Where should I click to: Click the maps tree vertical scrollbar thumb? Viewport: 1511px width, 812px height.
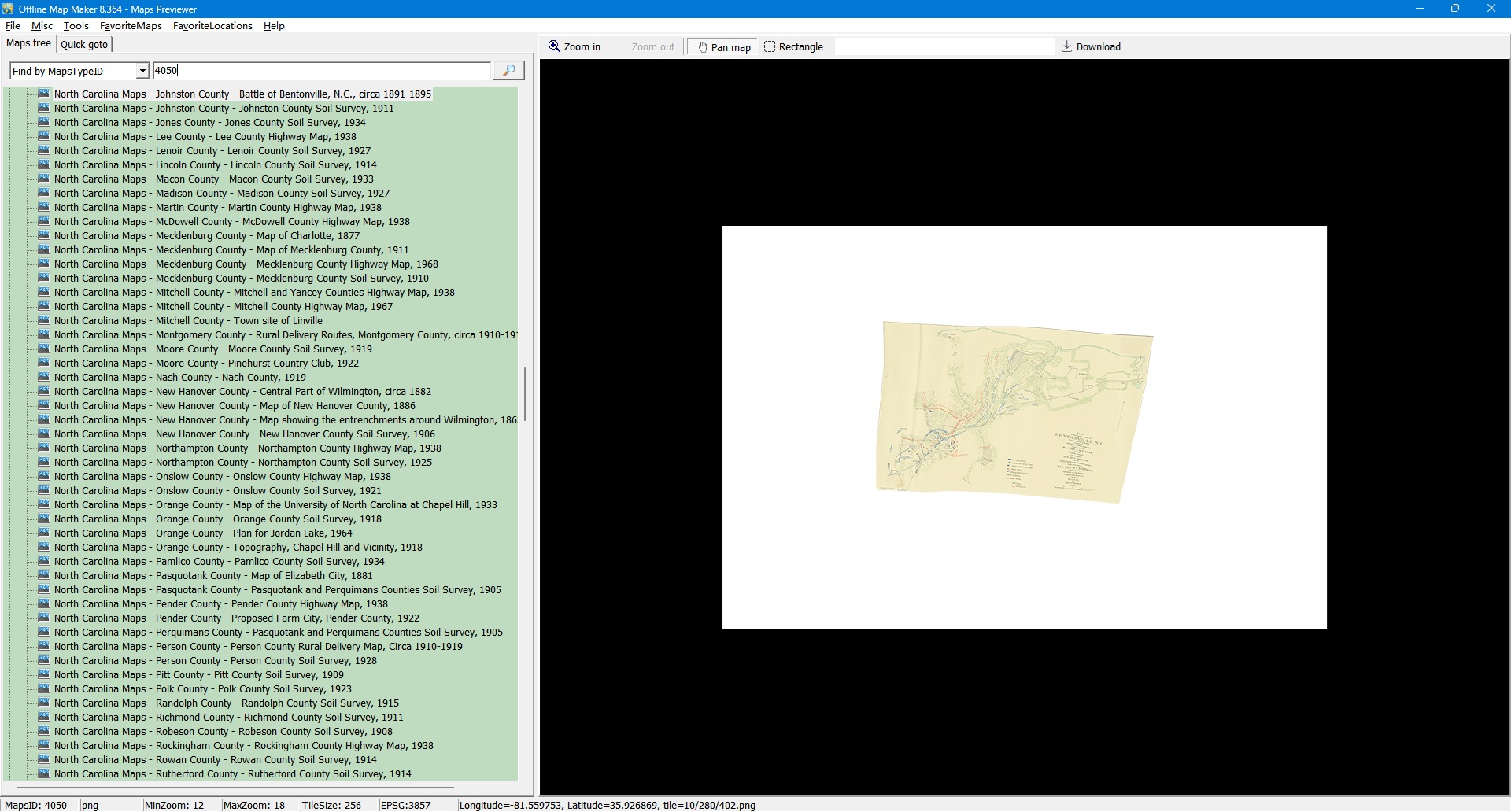[524, 393]
